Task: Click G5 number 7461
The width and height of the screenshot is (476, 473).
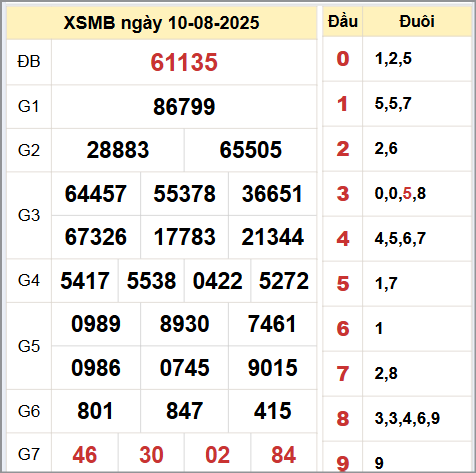Action: pos(272,324)
